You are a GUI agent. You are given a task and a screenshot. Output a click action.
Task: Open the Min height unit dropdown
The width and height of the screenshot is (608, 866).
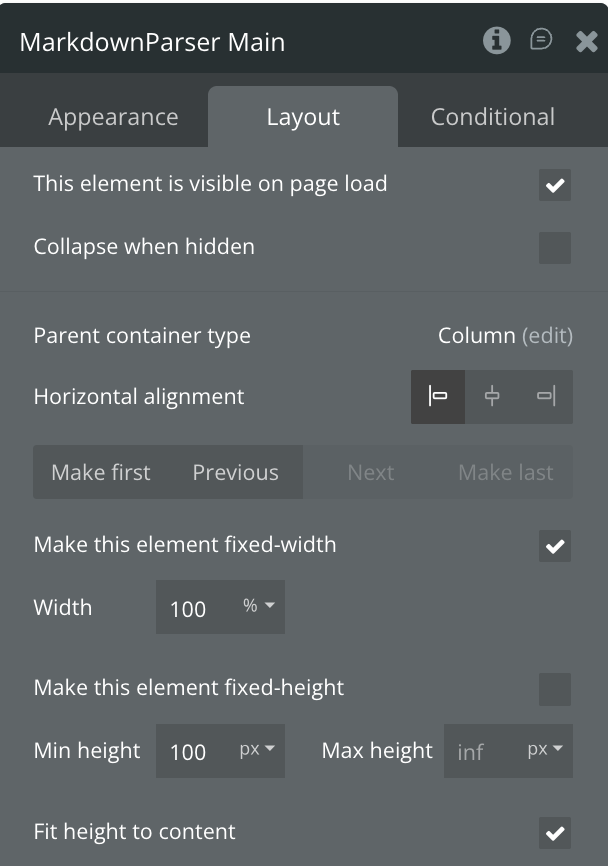(x=257, y=750)
